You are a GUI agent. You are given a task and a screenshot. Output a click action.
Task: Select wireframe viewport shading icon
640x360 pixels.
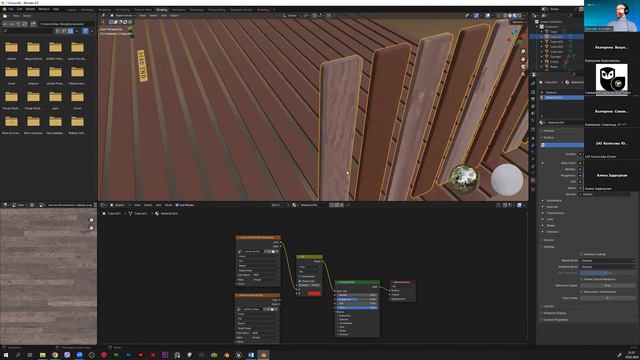[x=505, y=16]
